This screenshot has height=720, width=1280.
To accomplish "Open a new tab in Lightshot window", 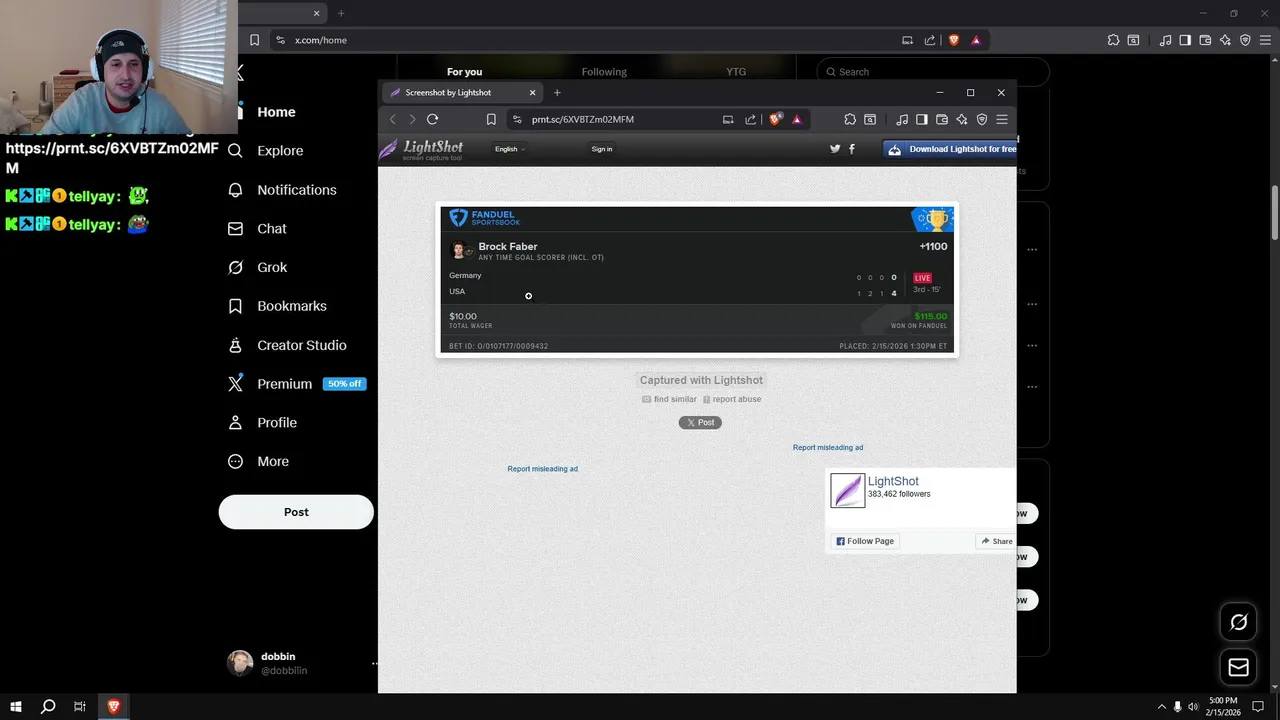I will [557, 93].
